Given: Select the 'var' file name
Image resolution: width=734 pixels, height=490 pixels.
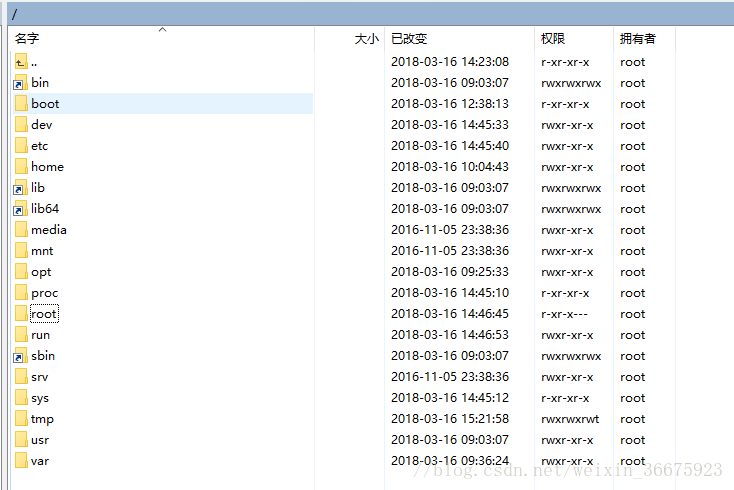Looking at the screenshot, I should click(40, 461).
